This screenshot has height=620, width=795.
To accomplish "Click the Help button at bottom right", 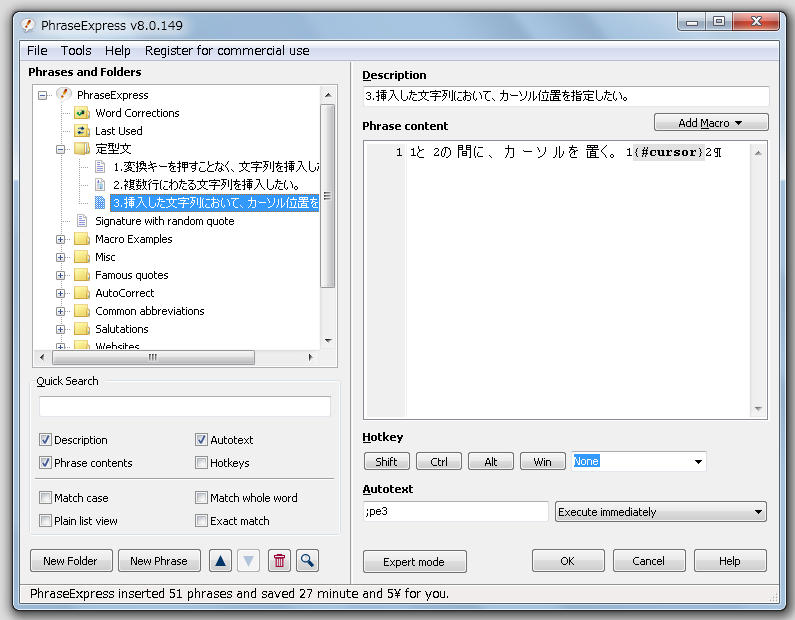I will [x=730, y=561].
